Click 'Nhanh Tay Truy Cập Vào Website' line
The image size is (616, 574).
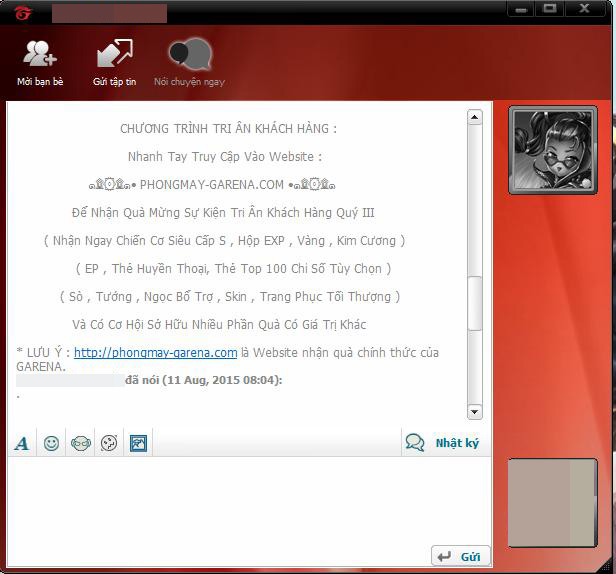225,157
